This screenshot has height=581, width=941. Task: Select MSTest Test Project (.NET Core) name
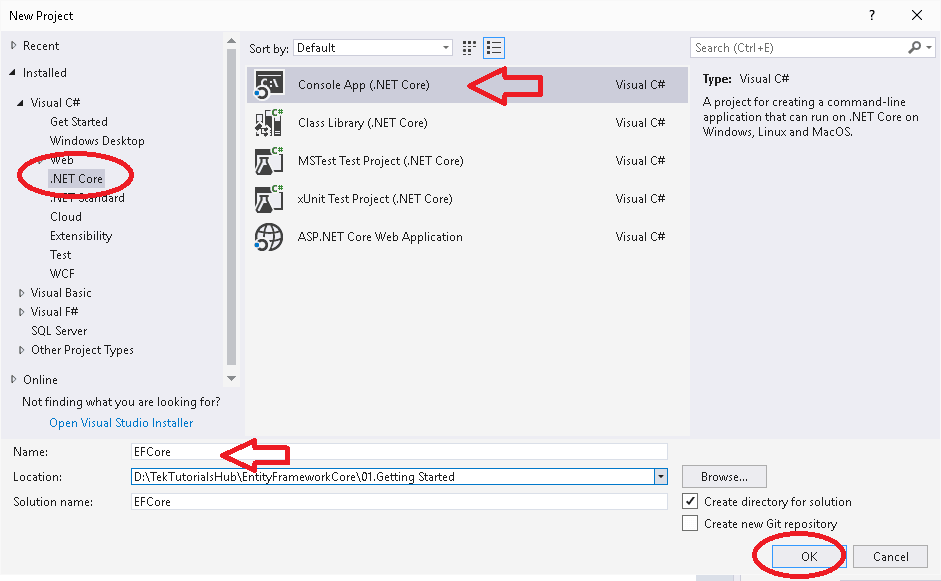coord(380,161)
